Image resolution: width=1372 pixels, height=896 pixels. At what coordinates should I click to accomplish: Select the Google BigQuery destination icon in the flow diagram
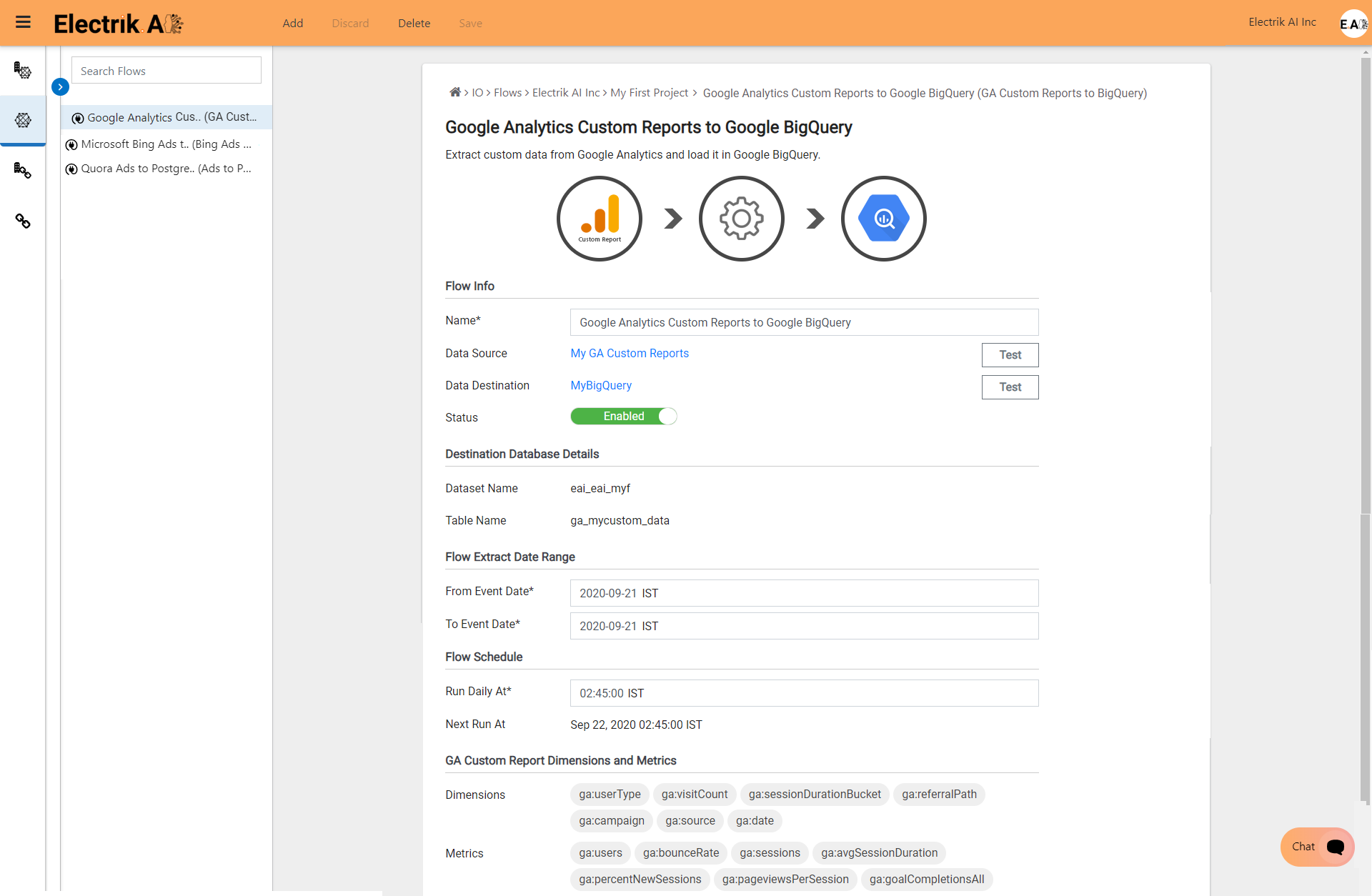coord(883,218)
